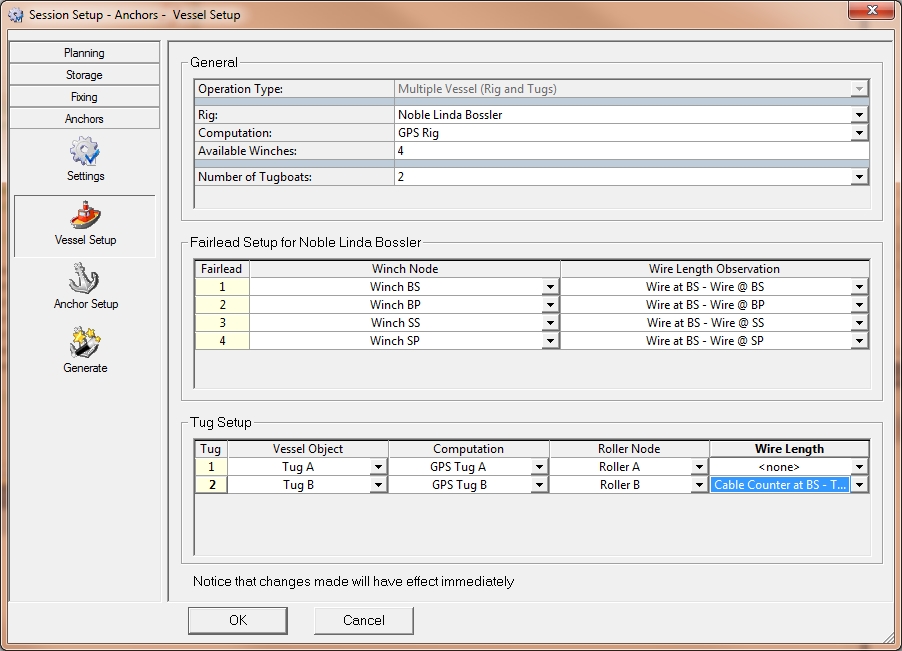This screenshot has width=902, height=651.
Task: Click the Session Setup title bar icon
Action: (x=15, y=15)
